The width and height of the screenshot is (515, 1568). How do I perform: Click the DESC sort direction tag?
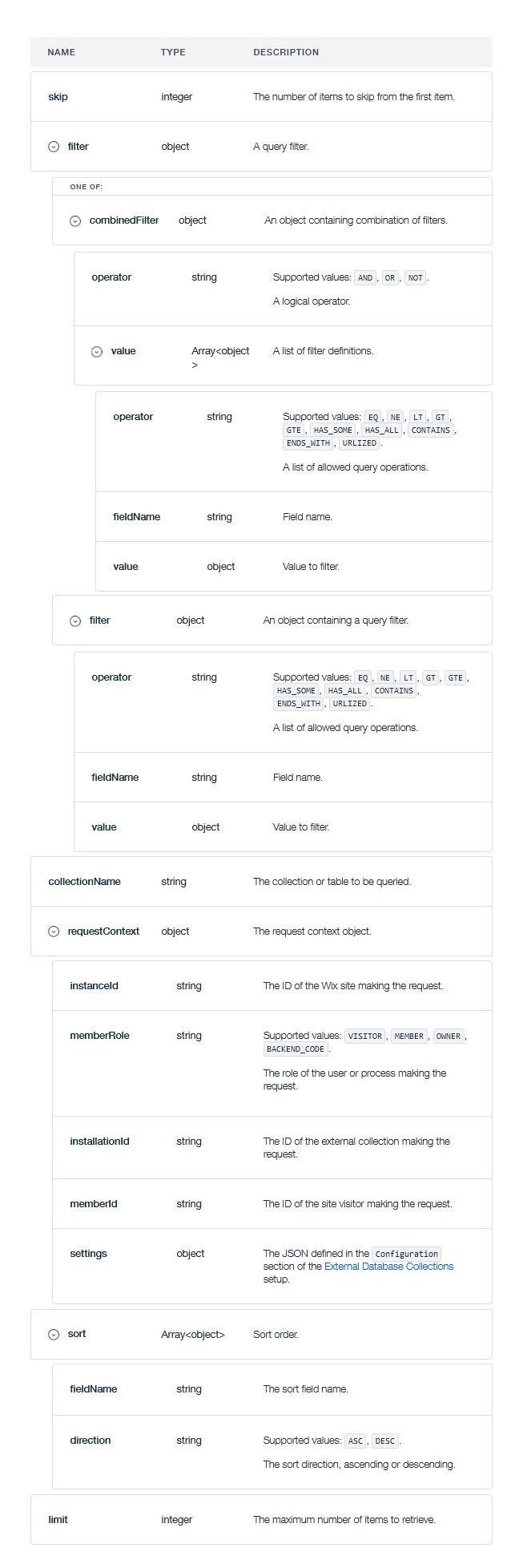(385, 1441)
